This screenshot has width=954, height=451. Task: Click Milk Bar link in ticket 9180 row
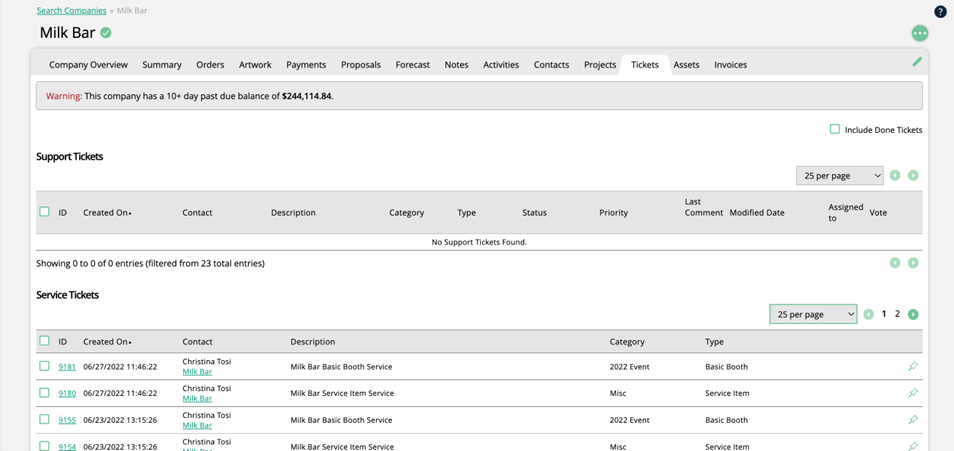coord(197,399)
